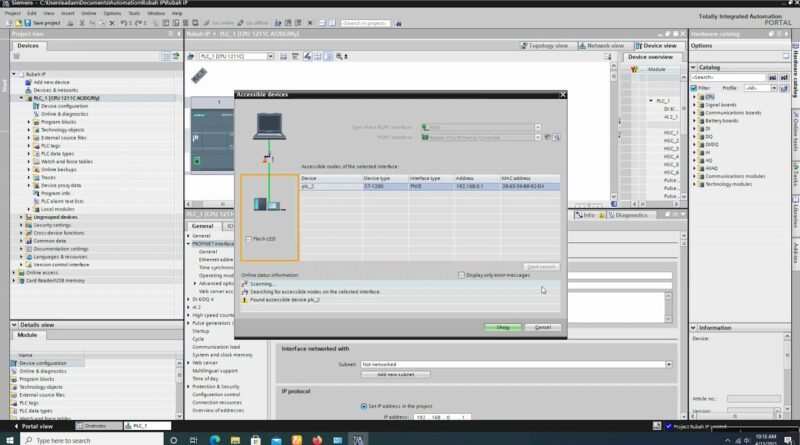Click the Cancel button in dialog
This screenshot has height=445, width=800.
(x=543, y=327)
